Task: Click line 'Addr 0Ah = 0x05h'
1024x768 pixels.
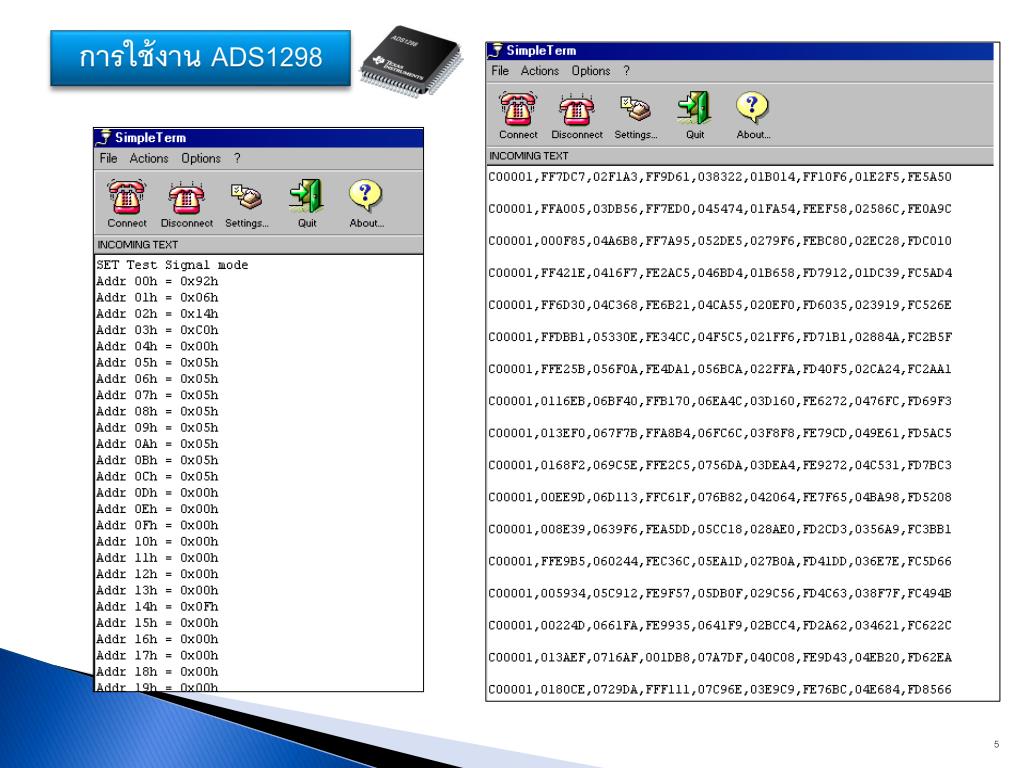Action: (x=157, y=443)
